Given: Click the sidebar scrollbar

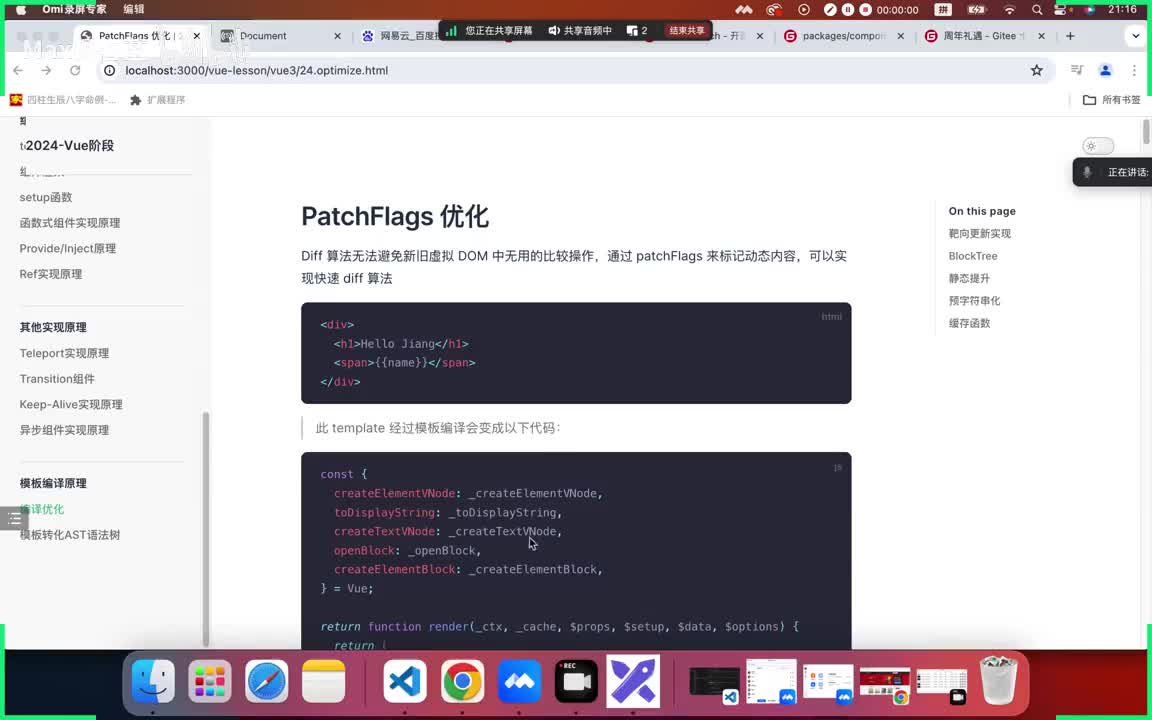Looking at the screenshot, I should click(206, 528).
